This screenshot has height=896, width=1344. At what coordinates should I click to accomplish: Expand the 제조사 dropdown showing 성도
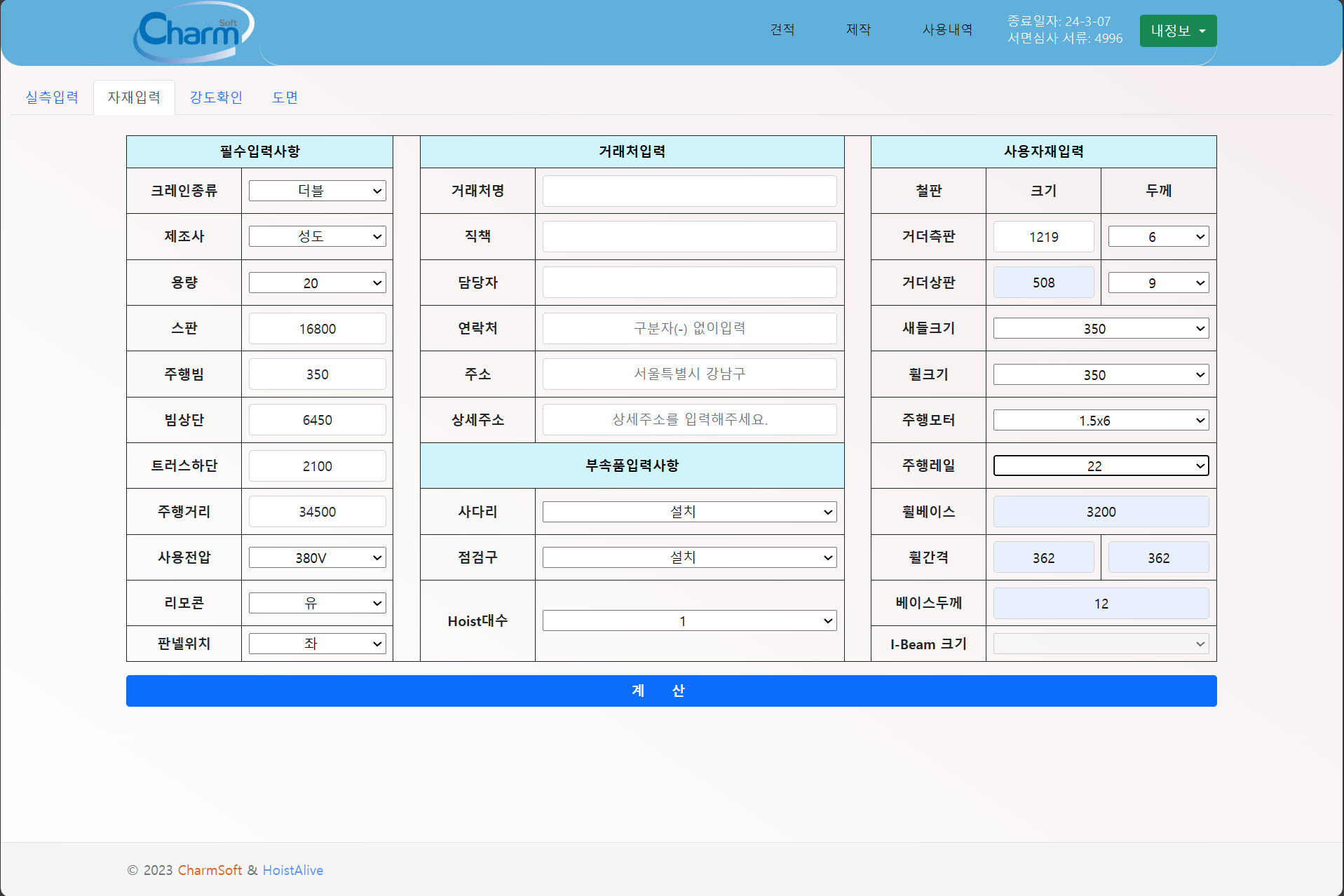pos(317,237)
